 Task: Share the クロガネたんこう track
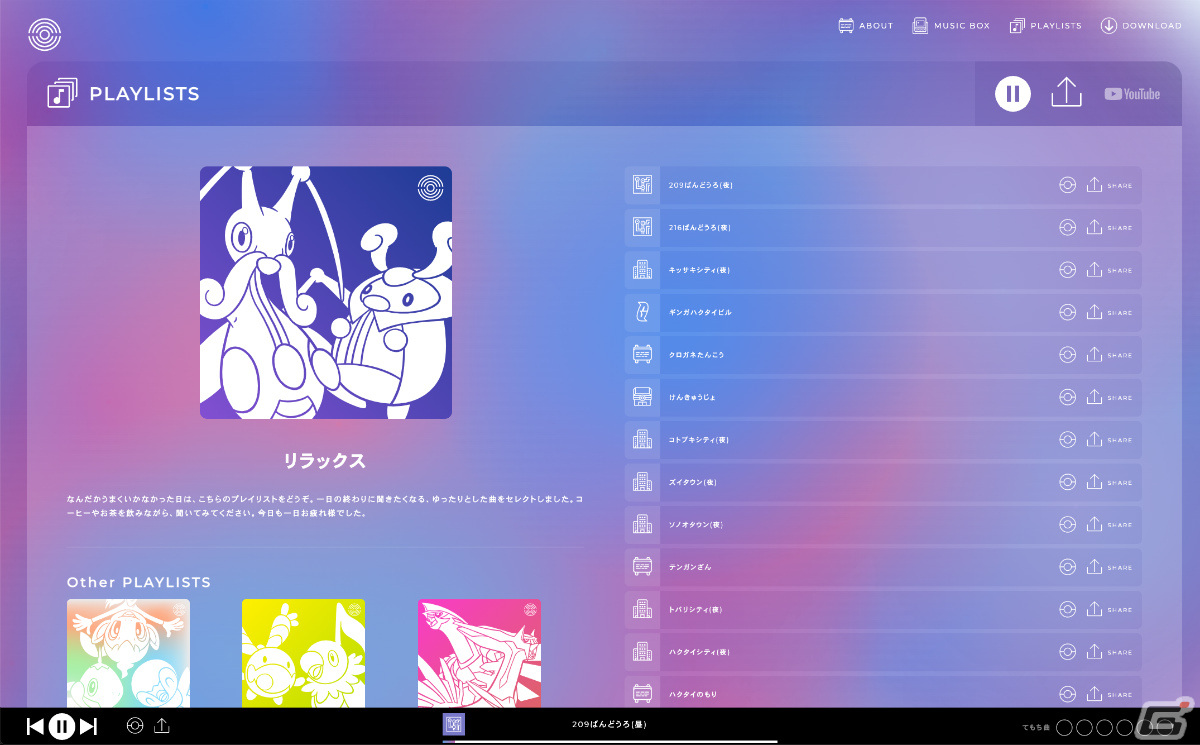click(1109, 355)
